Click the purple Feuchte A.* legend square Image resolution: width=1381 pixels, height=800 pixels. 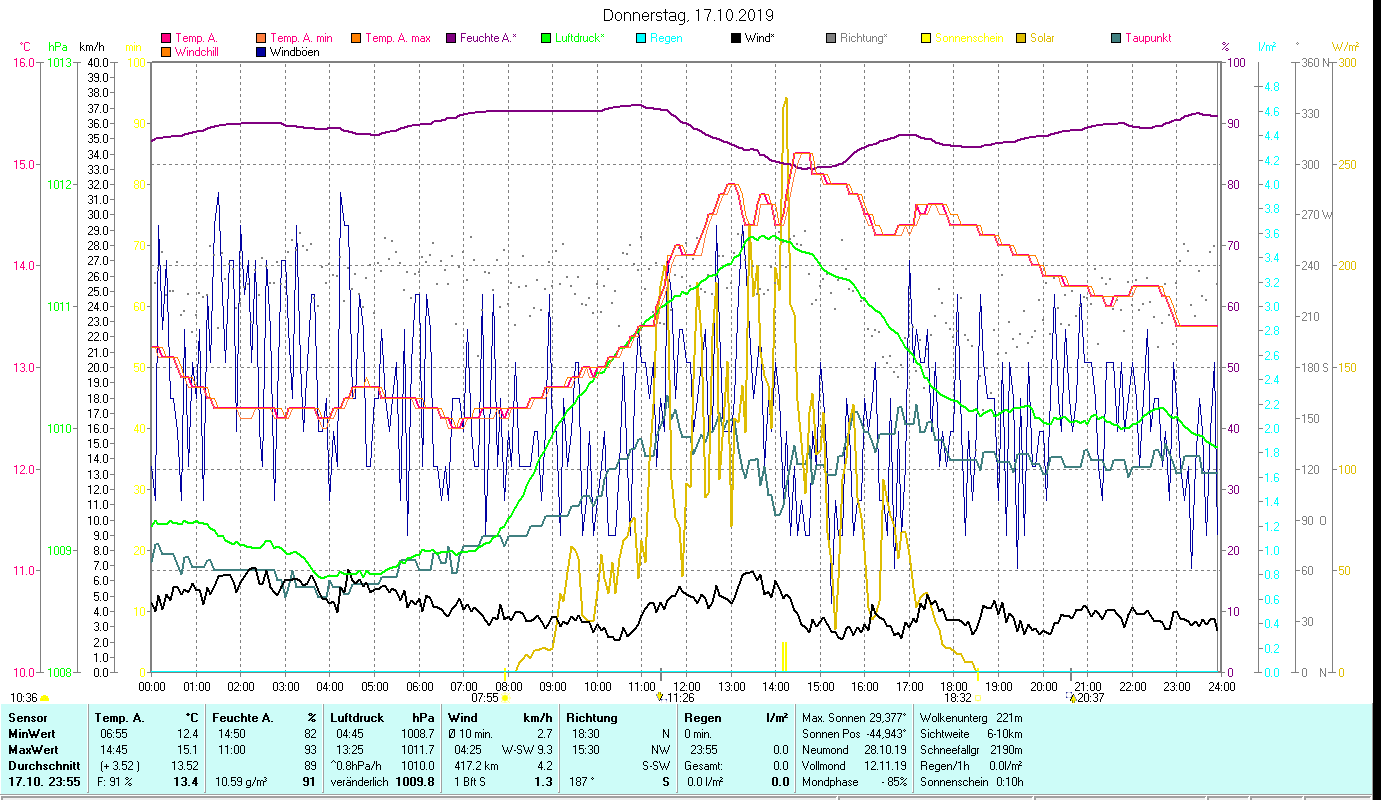point(452,39)
